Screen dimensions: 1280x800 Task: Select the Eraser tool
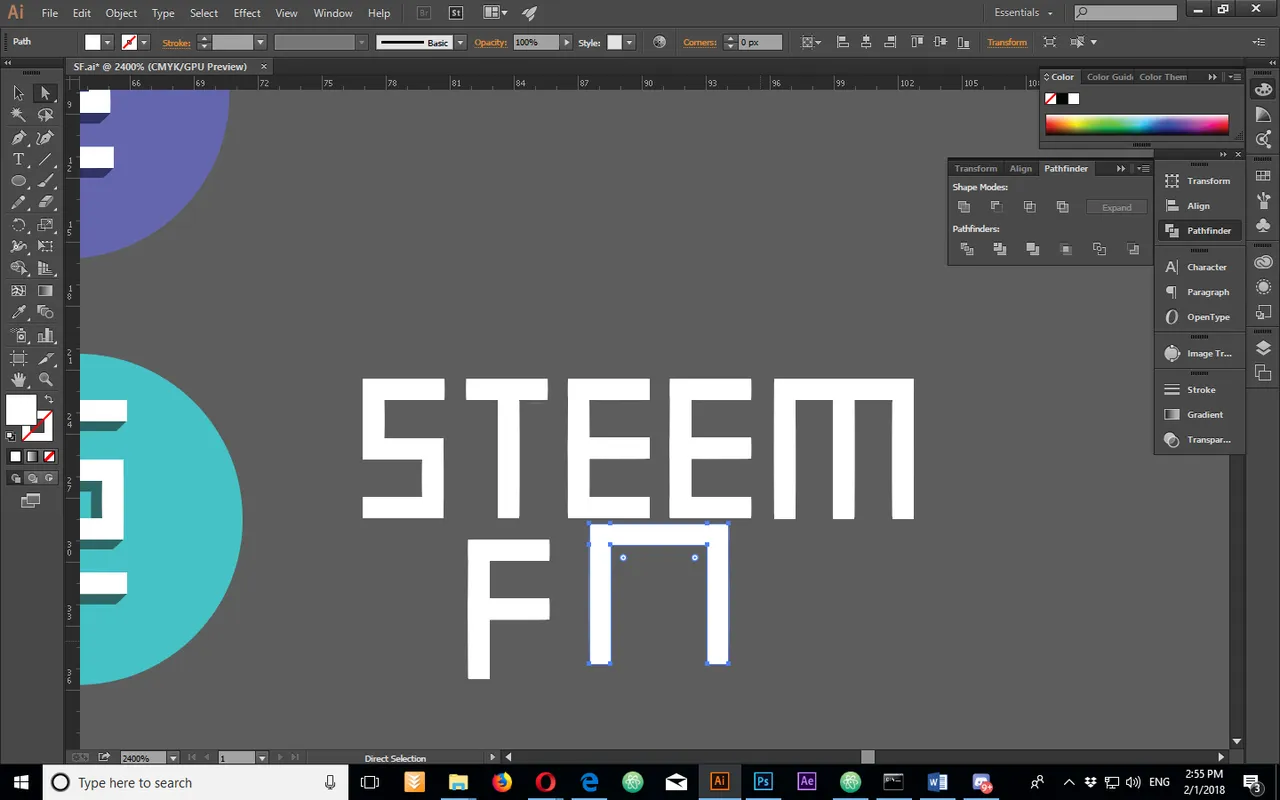click(x=45, y=203)
